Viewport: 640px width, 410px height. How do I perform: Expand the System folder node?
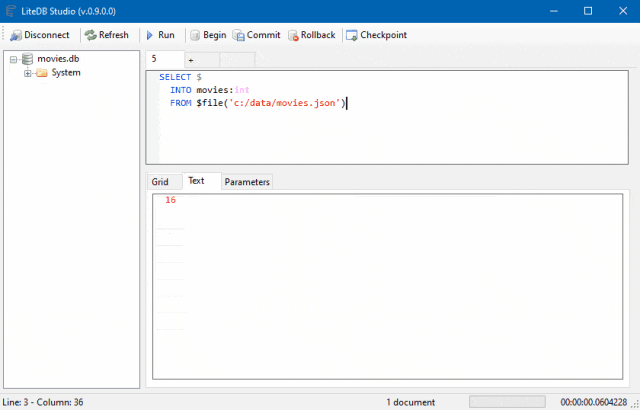pyautogui.click(x=28, y=72)
